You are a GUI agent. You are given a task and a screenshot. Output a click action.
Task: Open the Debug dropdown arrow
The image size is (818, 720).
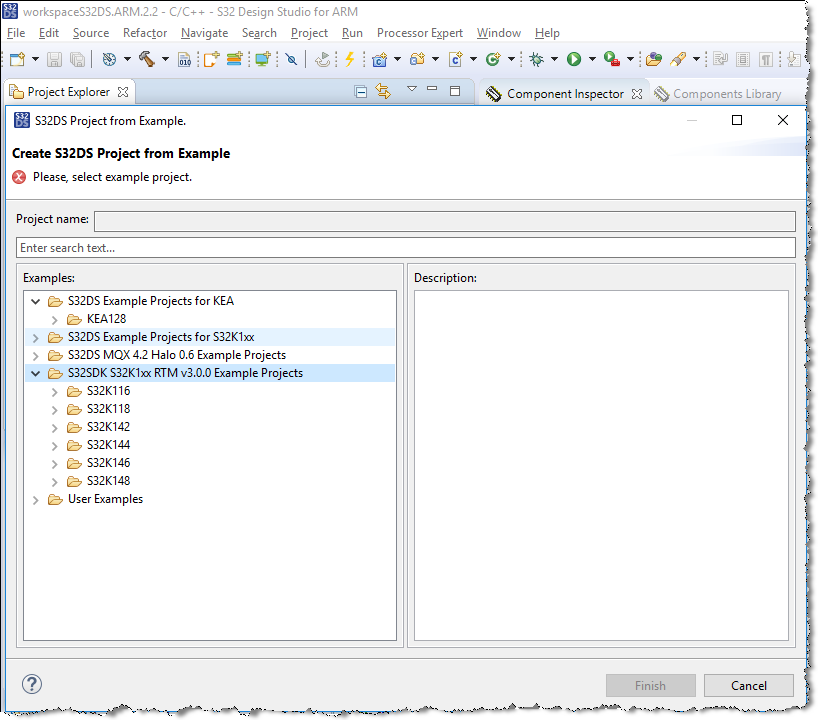click(x=555, y=59)
